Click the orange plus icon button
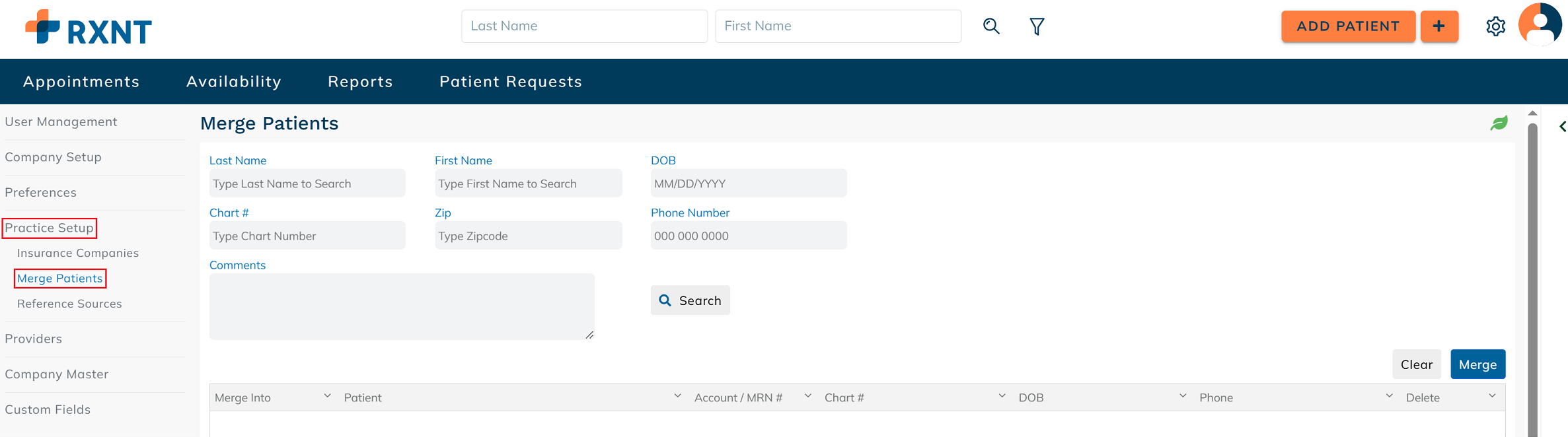 pos(1438,26)
